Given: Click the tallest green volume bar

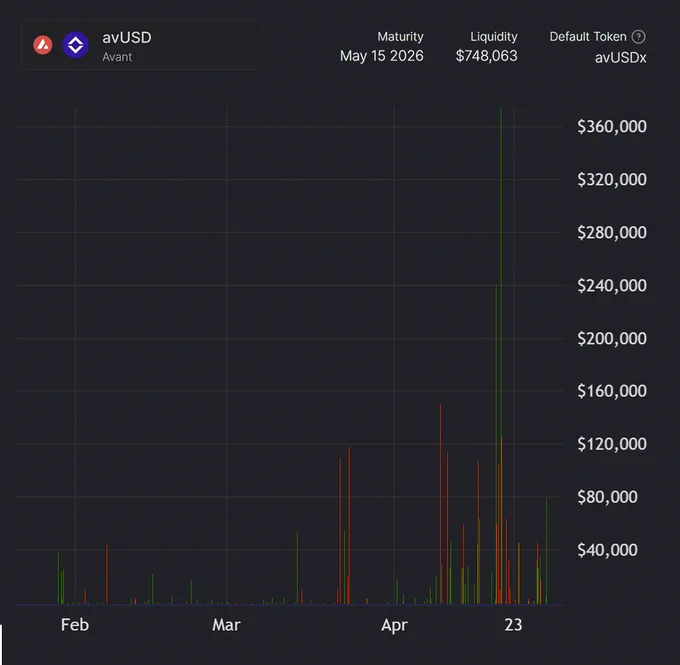Looking at the screenshot, I should point(501,355).
